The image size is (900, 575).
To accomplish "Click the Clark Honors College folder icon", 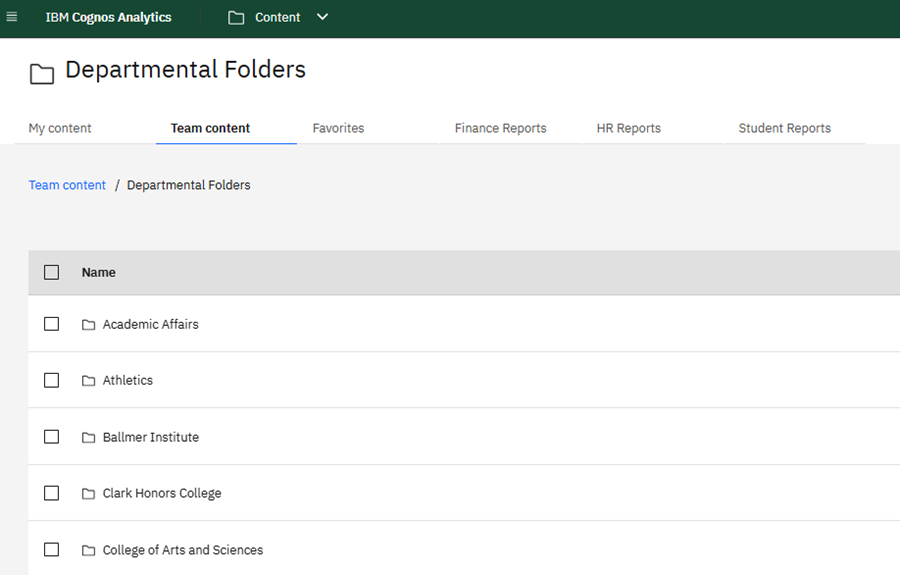I will click(88, 494).
